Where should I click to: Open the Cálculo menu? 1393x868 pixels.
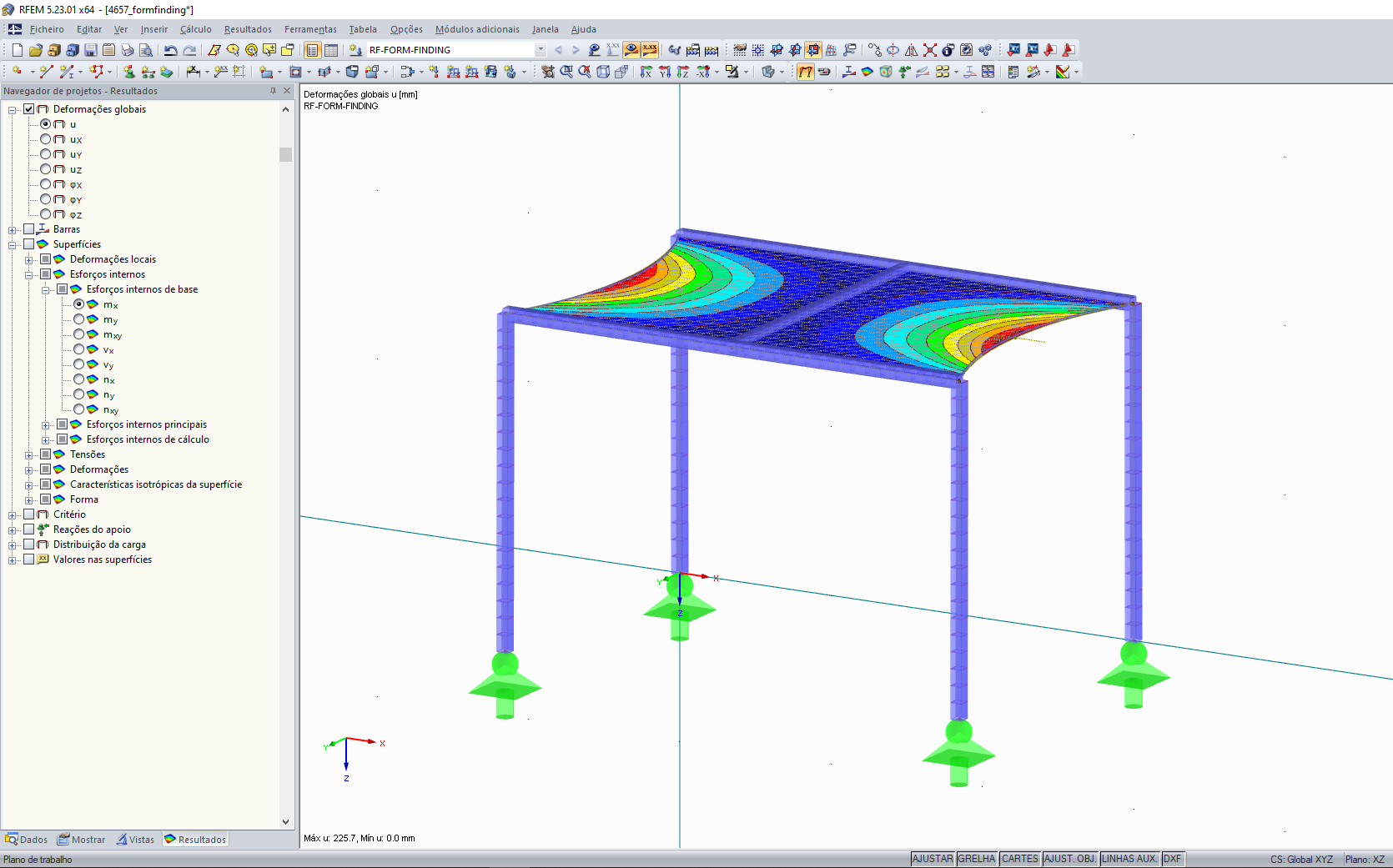pyautogui.click(x=196, y=29)
